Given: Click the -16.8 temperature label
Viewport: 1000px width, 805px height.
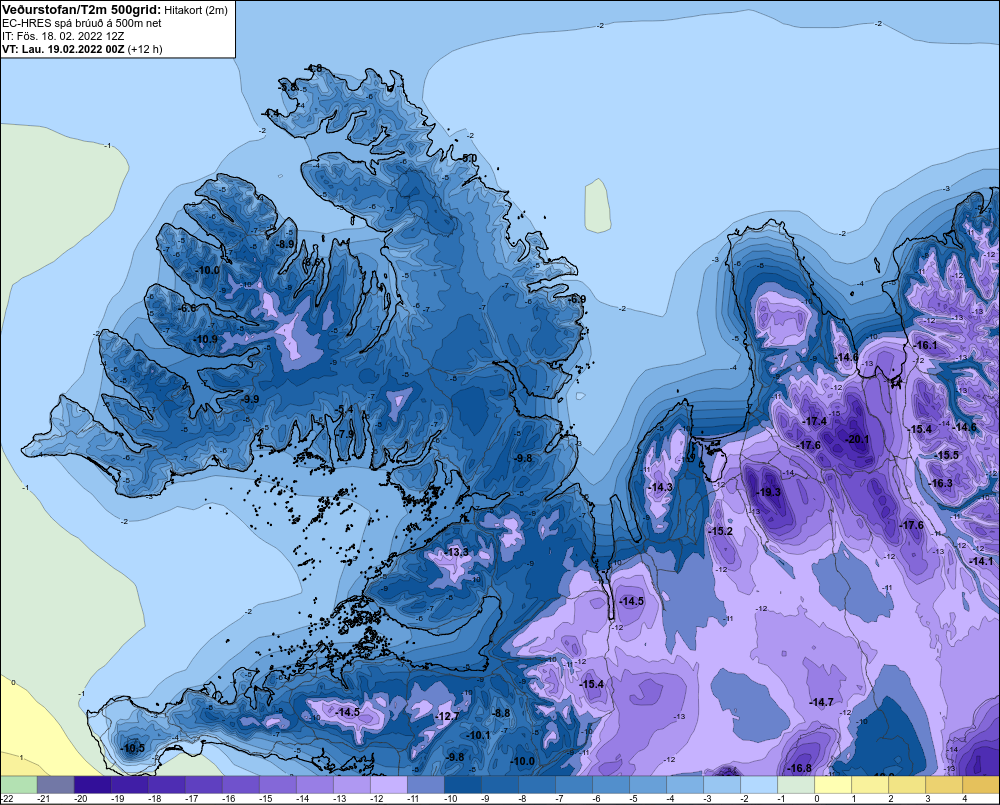Looking at the screenshot, I should click(x=800, y=768).
